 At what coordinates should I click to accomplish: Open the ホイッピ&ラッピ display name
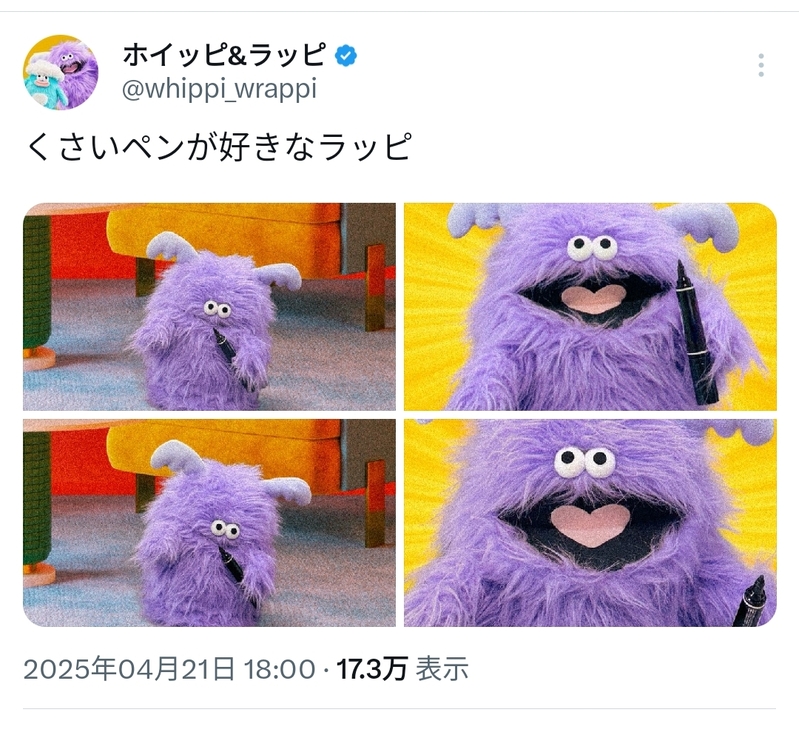[223, 55]
